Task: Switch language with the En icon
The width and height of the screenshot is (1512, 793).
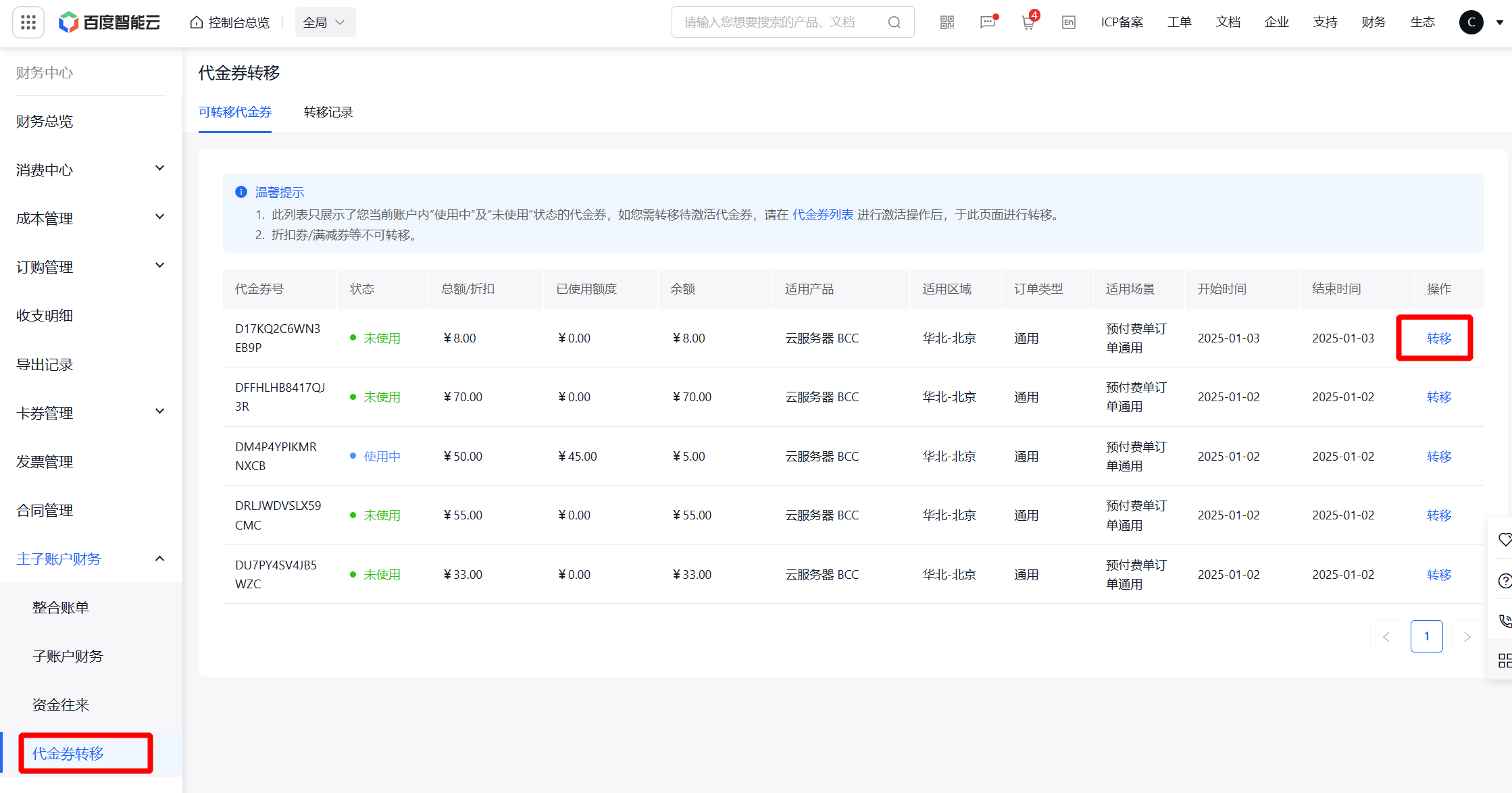Action: pyautogui.click(x=1069, y=22)
